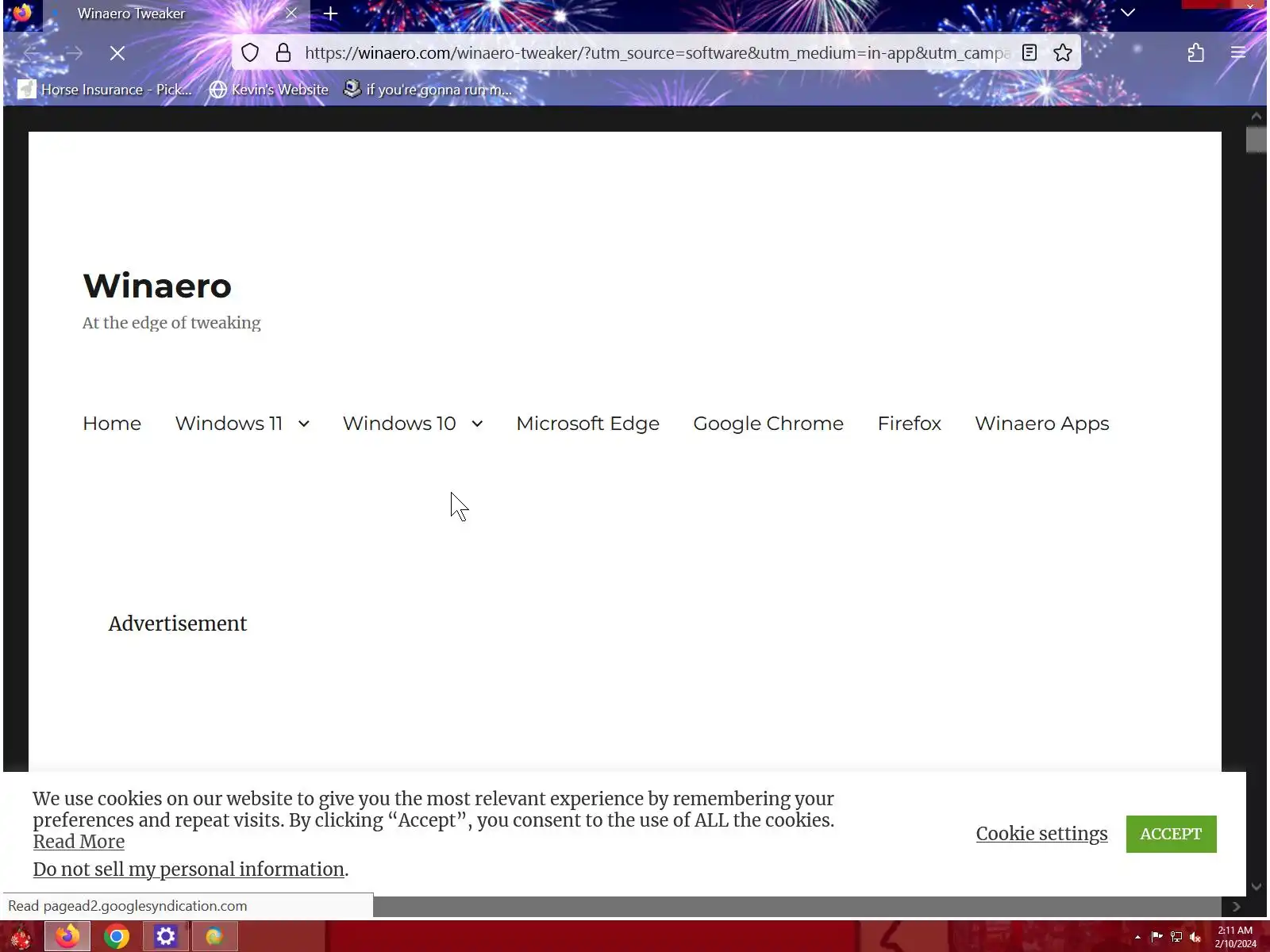
Task: Open Firefox tracking protection shield icon
Action: click(x=250, y=53)
